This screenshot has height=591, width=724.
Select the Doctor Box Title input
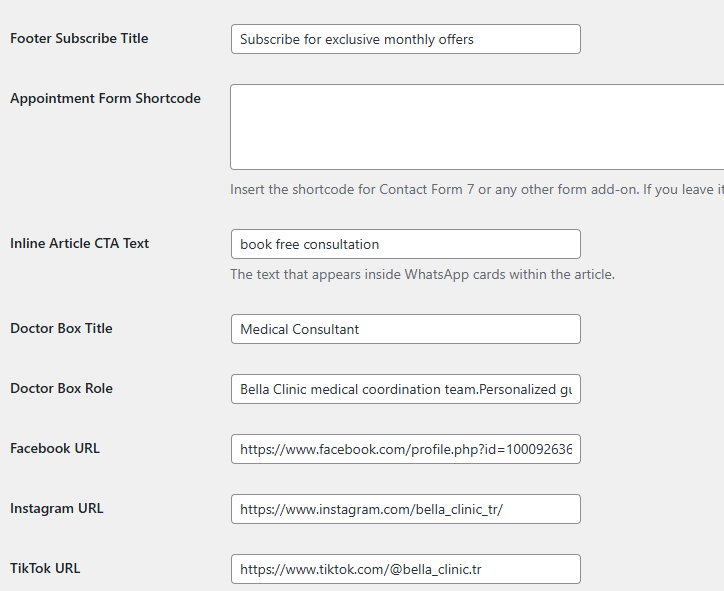[x=405, y=329]
